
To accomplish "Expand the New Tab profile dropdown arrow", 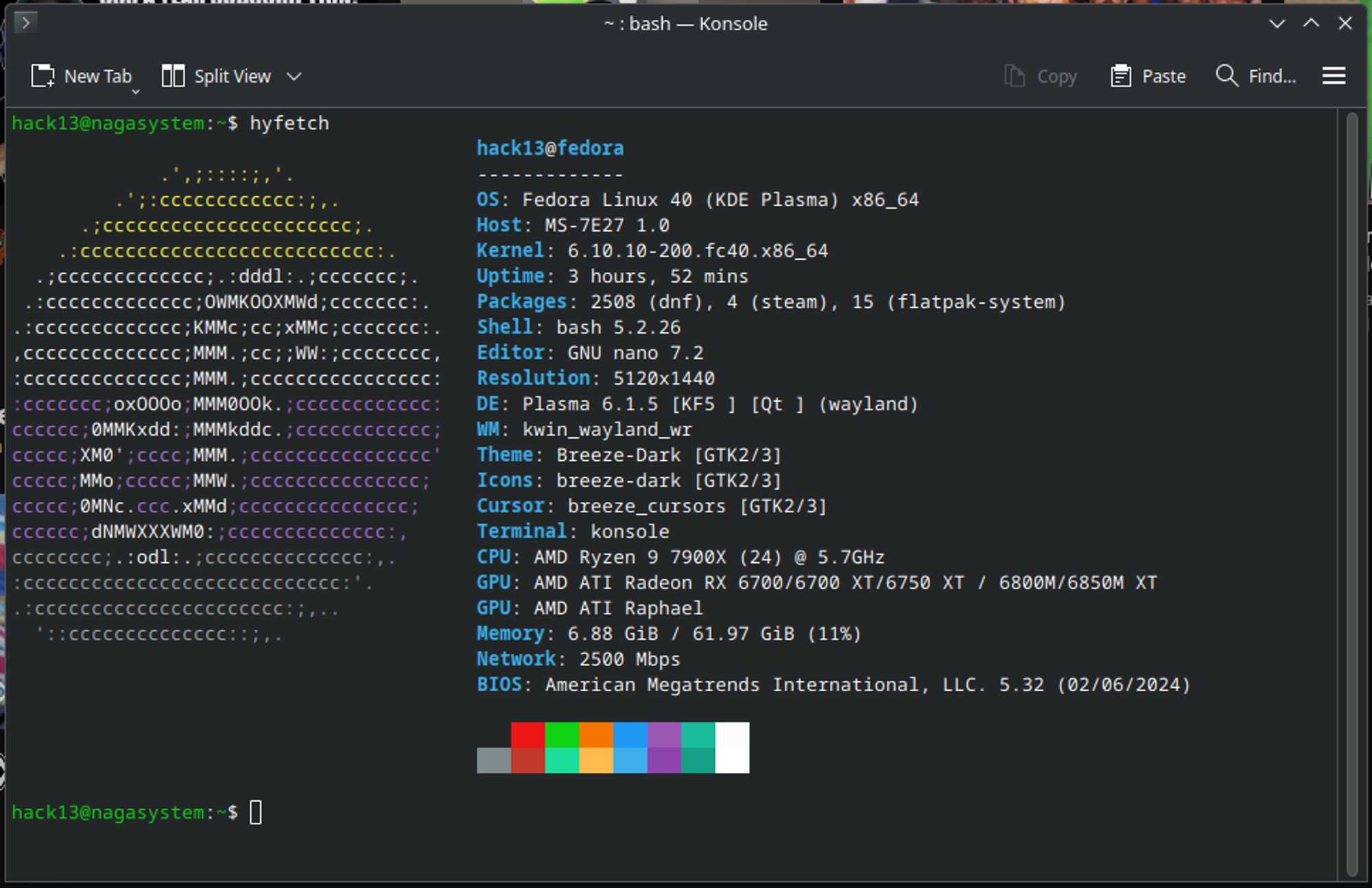I will [136, 91].
